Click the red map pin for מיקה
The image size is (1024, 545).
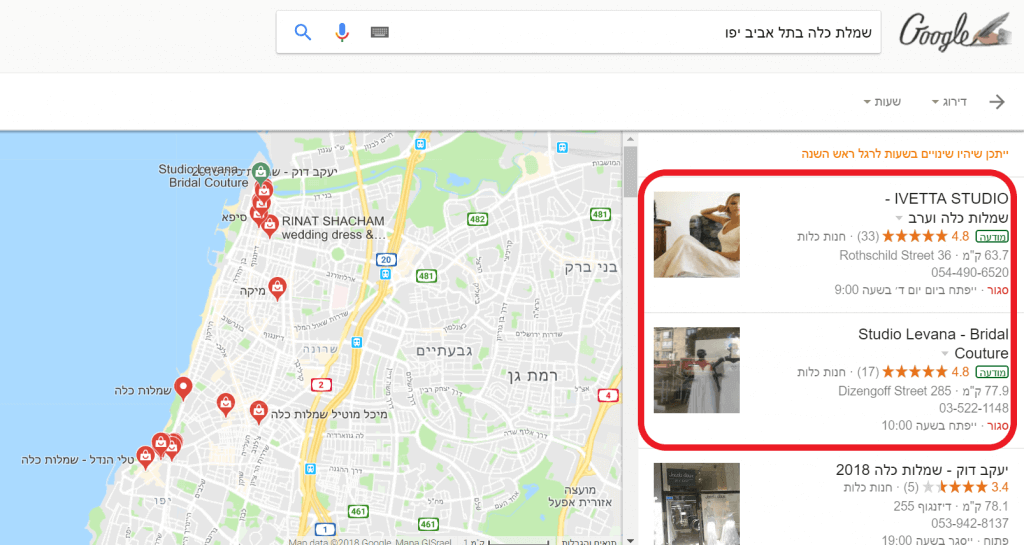coord(278,288)
